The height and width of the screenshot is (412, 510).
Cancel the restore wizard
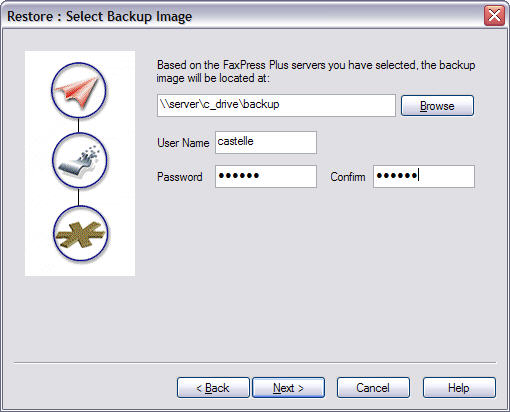(373, 388)
